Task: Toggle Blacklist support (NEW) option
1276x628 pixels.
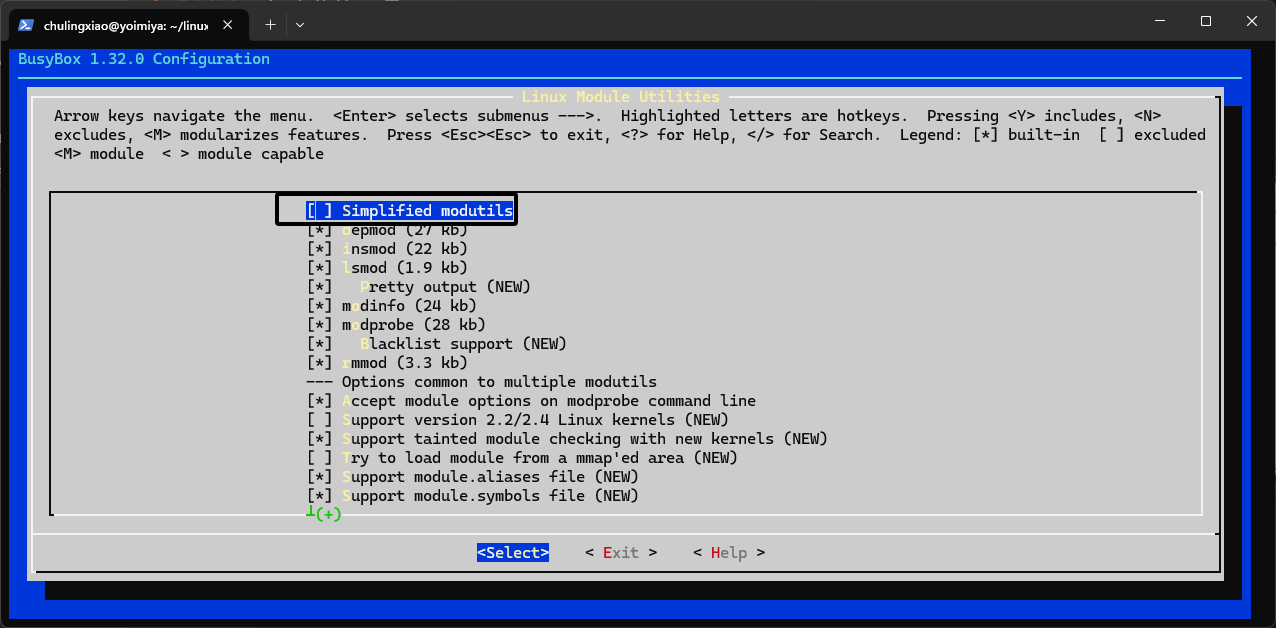Action: click(x=437, y=344)
